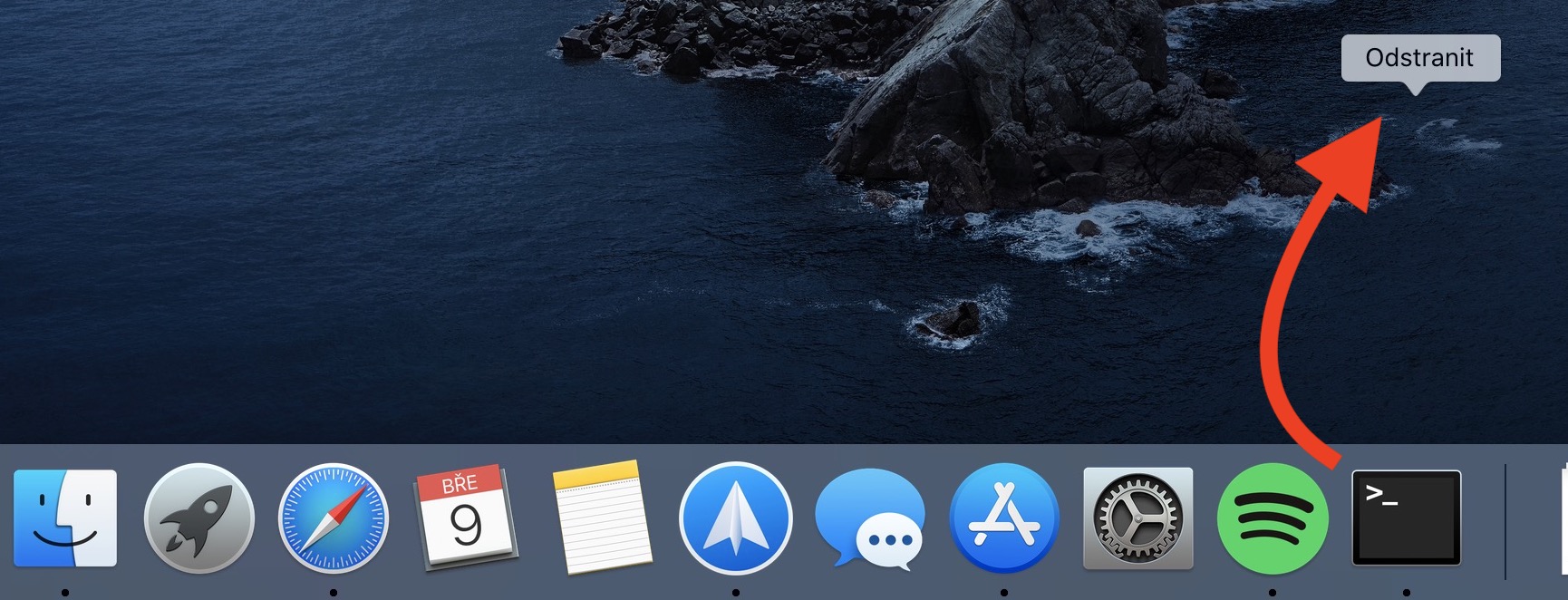Open the Terminal icon
The image size is (1568, 600).
point(1406,518)
